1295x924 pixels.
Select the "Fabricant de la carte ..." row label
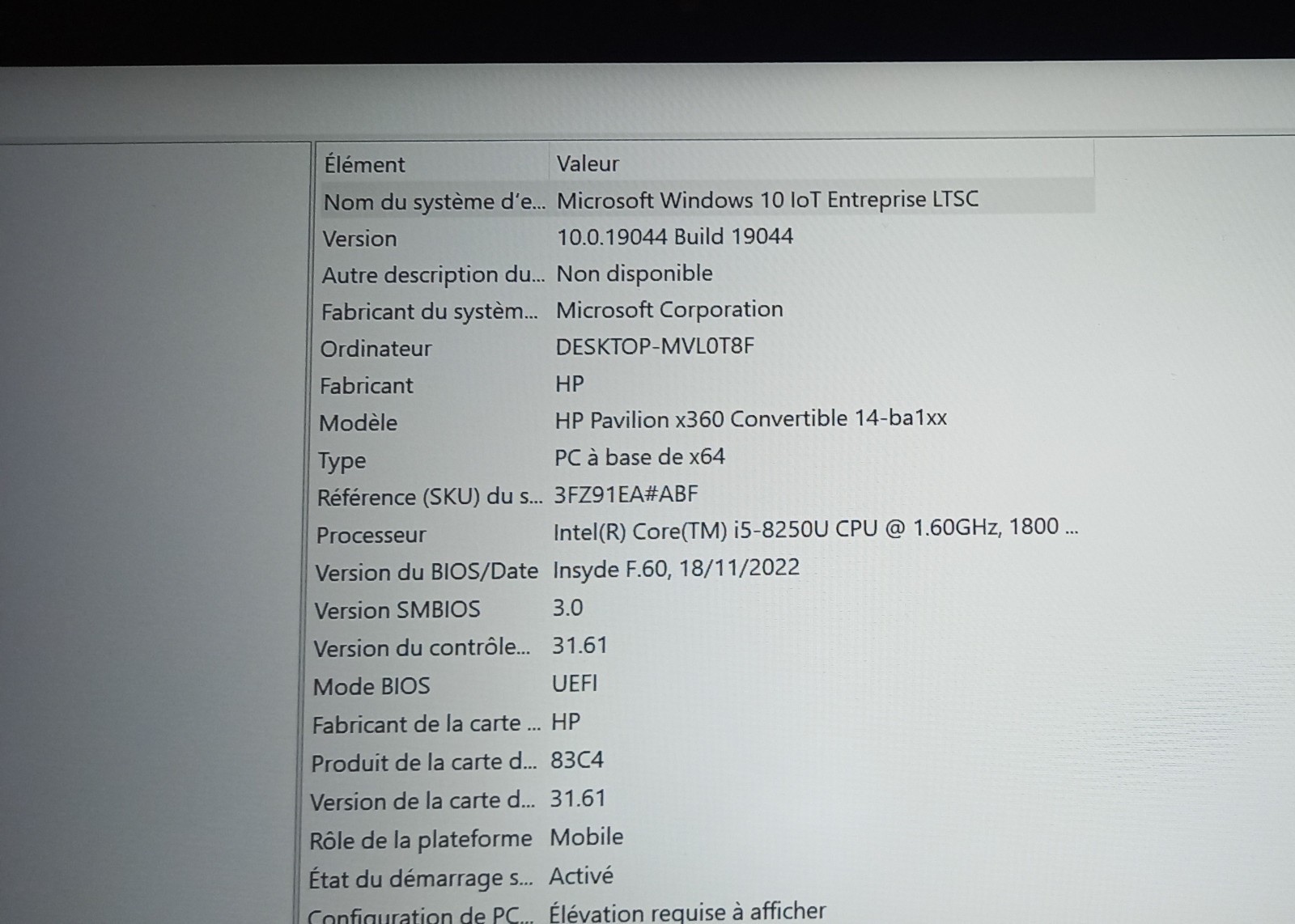427,725
